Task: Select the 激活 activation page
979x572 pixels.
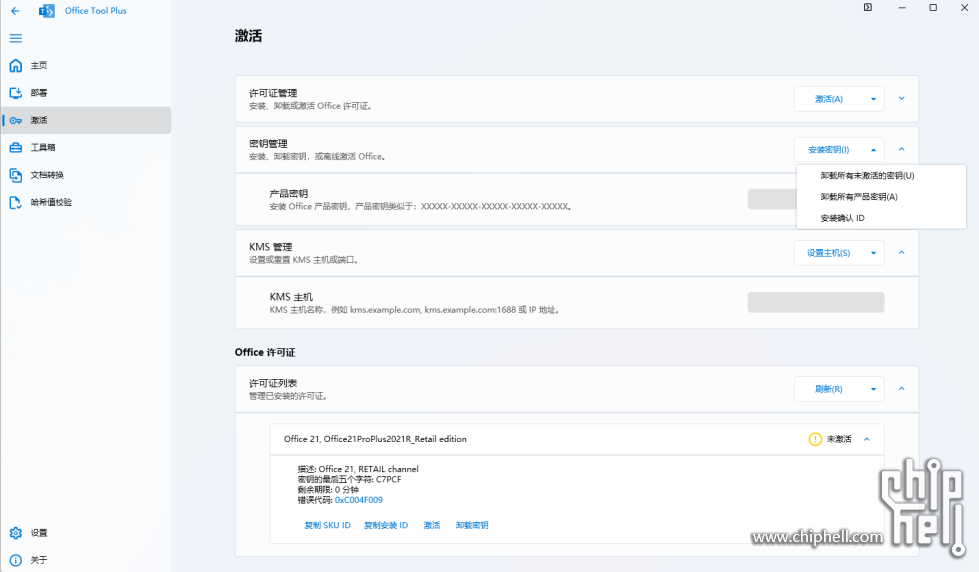Action: [x=86, y=120]
